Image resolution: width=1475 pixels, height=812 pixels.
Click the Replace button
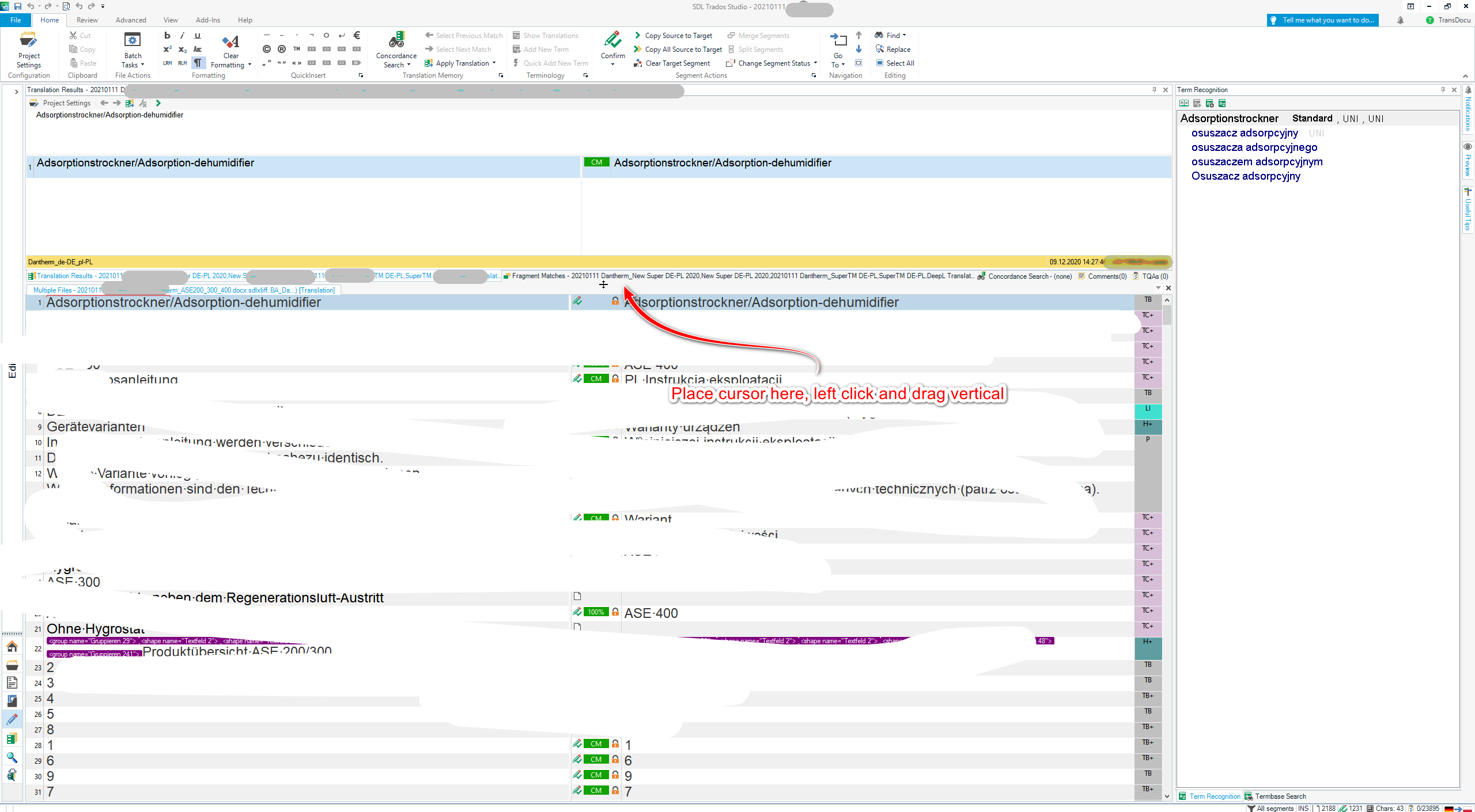893,50
